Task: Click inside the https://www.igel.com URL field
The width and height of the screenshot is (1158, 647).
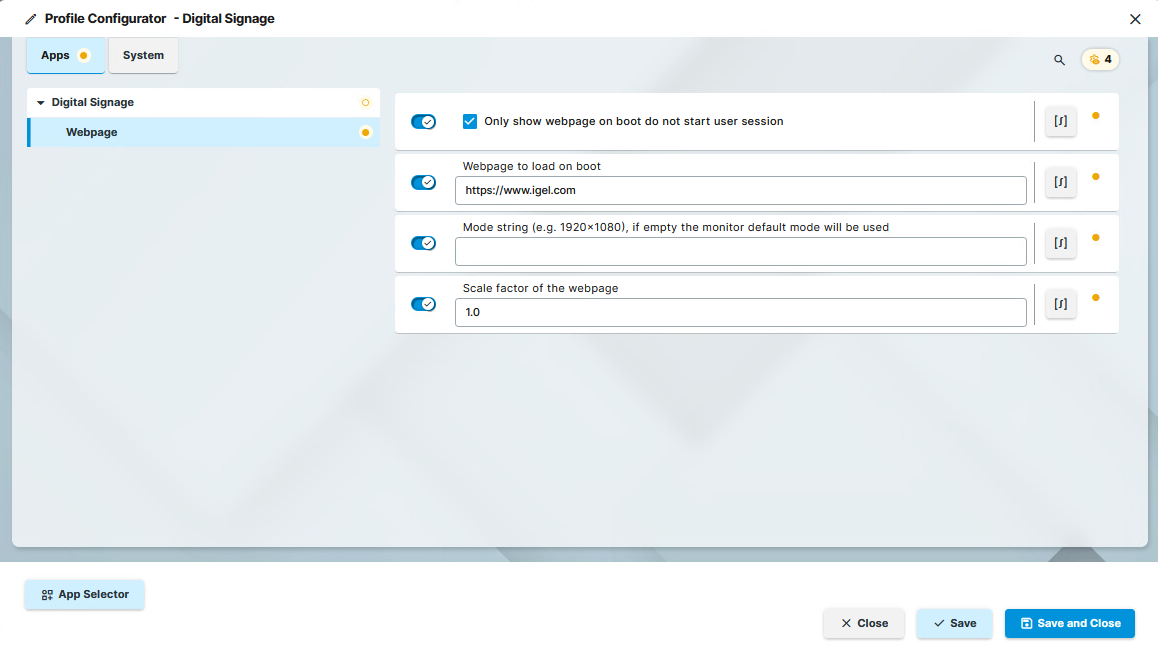Action: tap(740, 190)
